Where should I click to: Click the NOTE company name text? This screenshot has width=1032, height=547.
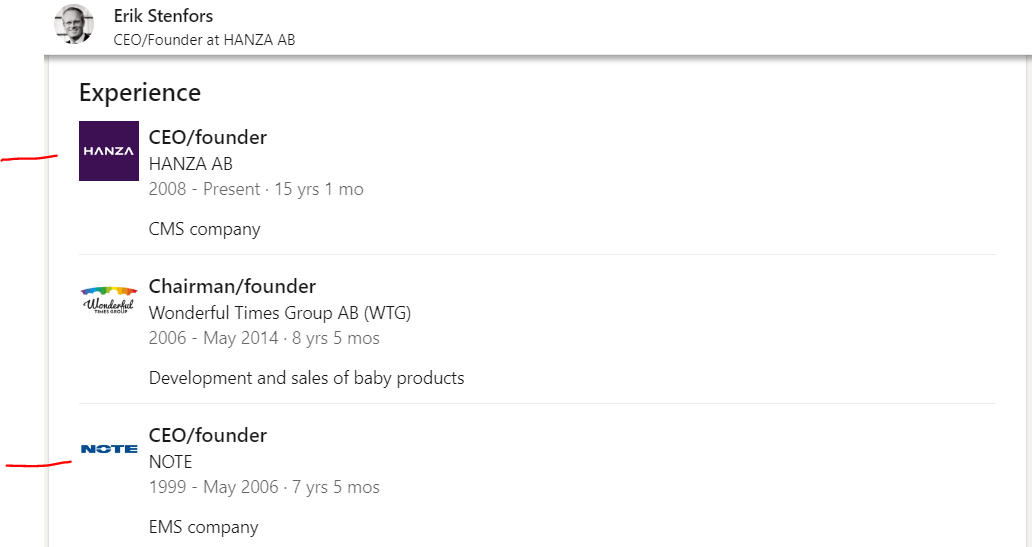170,462
